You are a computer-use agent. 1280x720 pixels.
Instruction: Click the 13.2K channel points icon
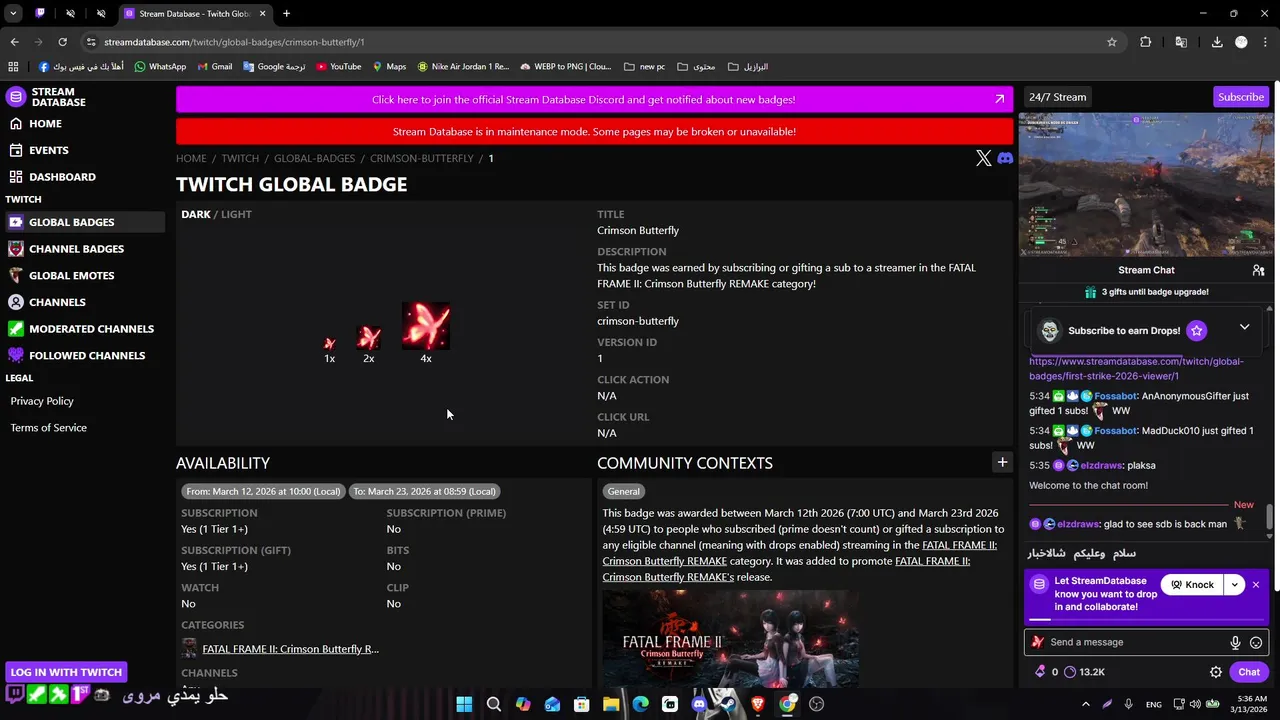pos(1070,672)
